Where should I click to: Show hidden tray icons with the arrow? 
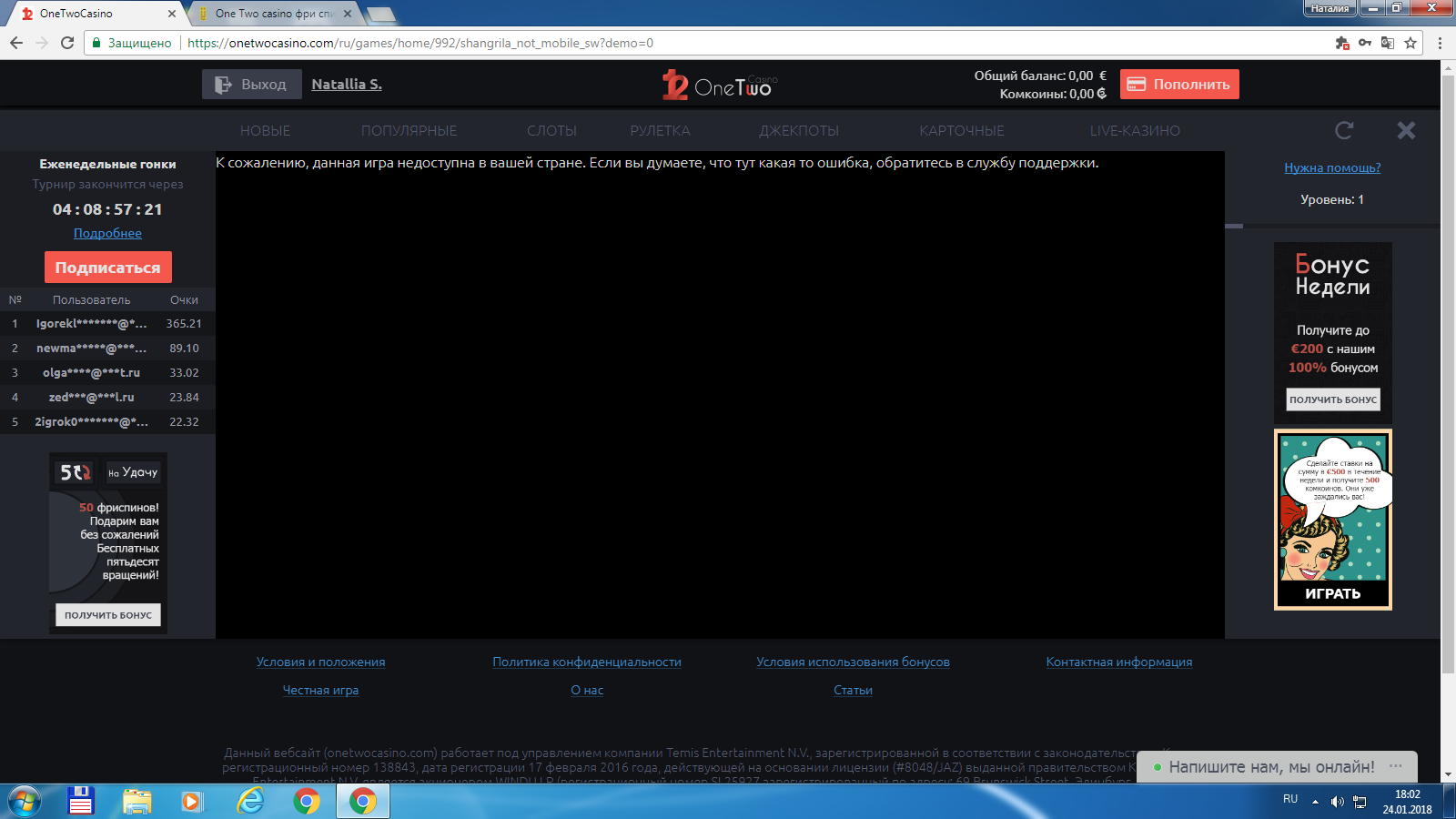coord(1315,802)
